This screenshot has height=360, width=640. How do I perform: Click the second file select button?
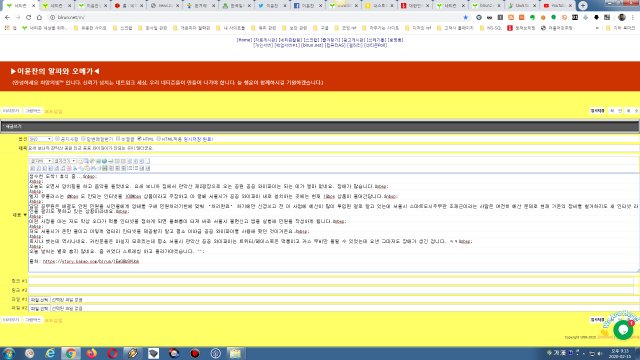(x=39, y=309)
